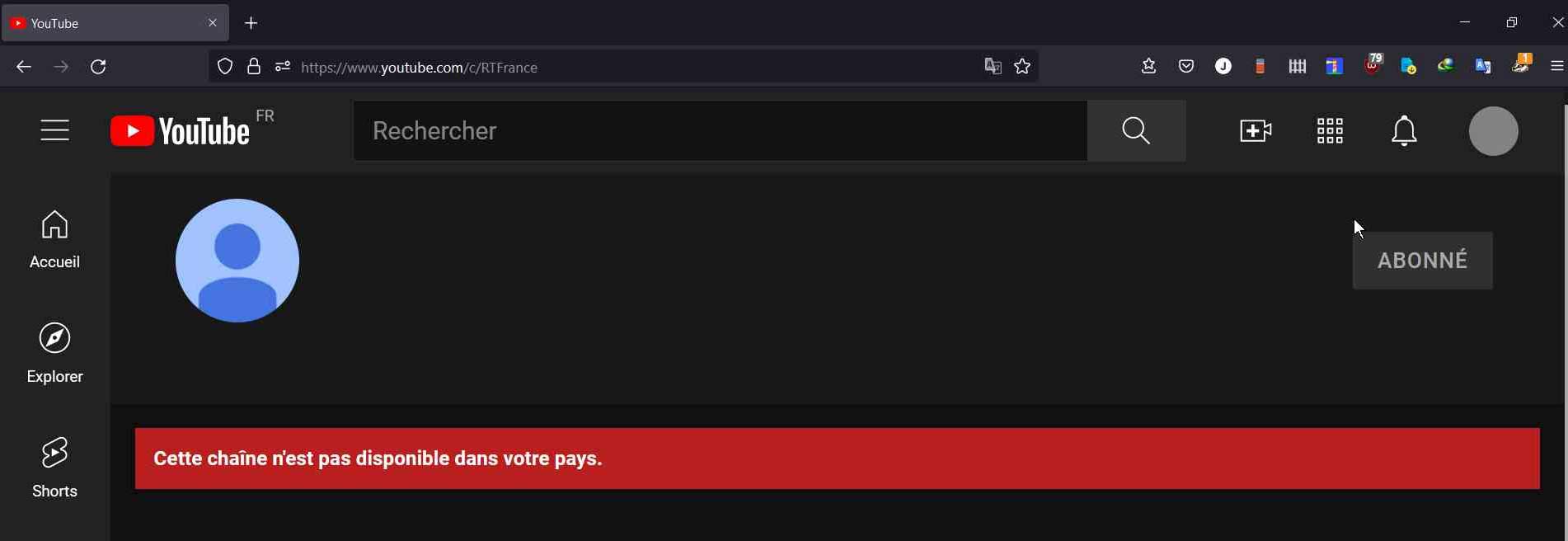Click the YouTube logo
The width and height of the screenshot is (1568, 541).
pos(180,131)
